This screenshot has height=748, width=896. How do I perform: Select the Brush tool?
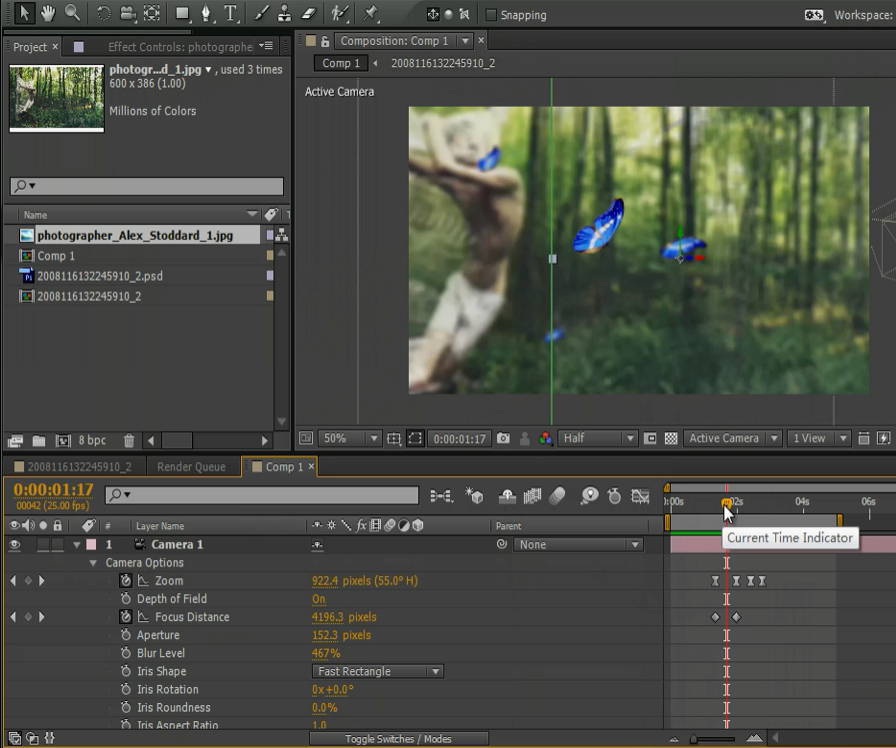261,13
